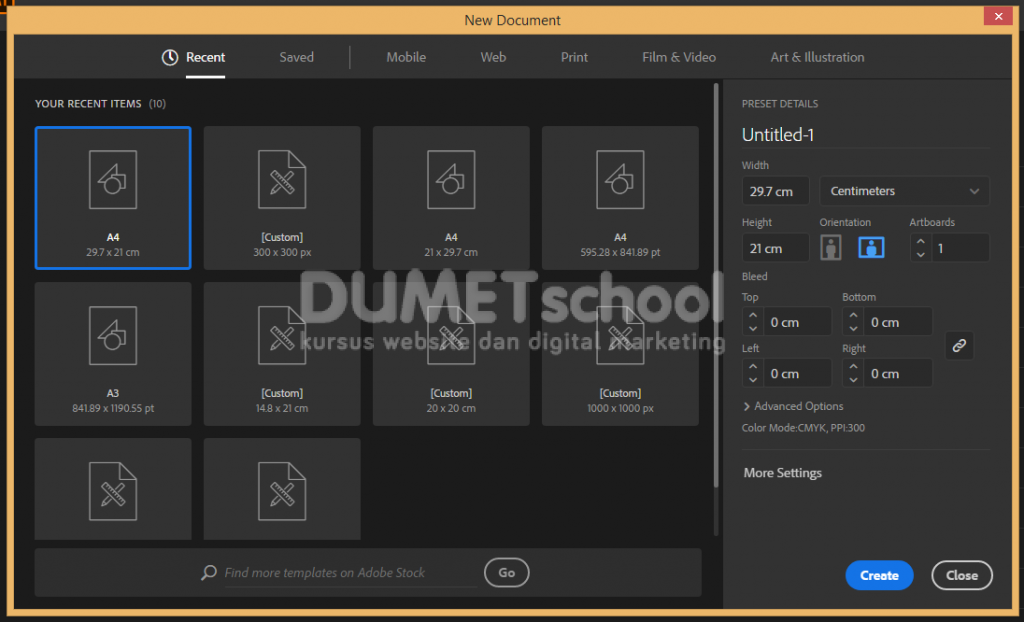Open the Art & Illustration tab
1024x622 pixels.
[818, 57]
